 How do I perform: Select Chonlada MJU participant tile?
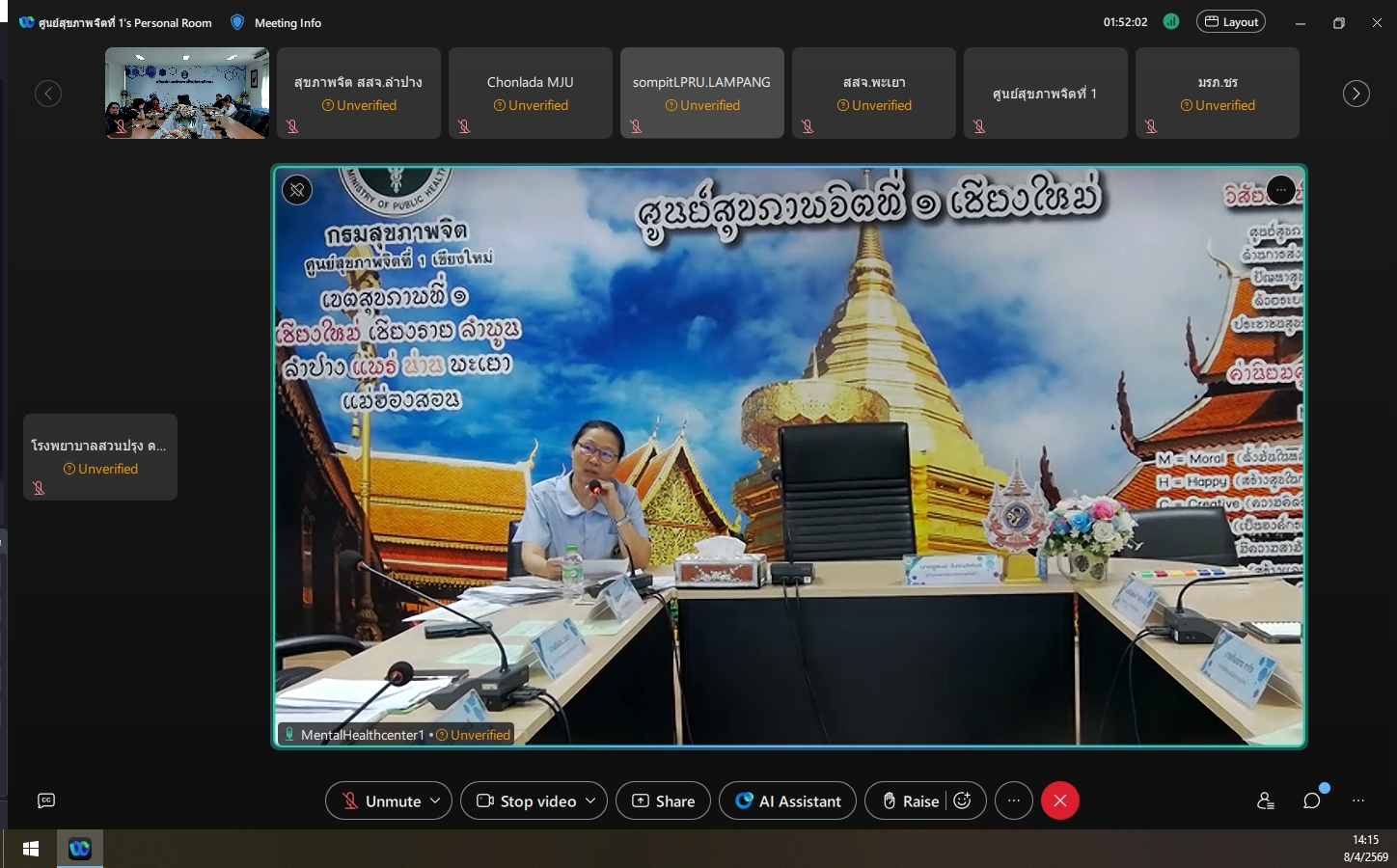pyautogui.click(x=530, y=94)
